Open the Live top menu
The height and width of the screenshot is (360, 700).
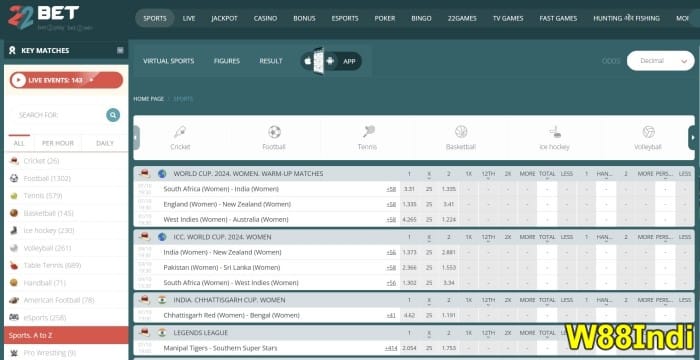tap(189, 18)
